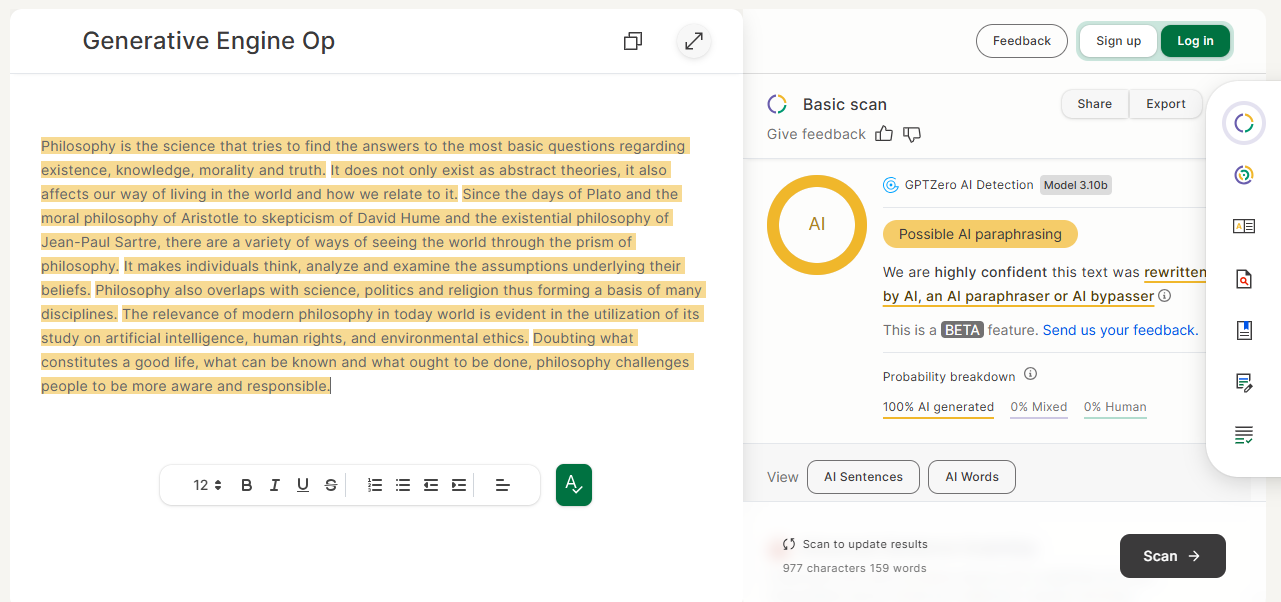This screenshot has height=602, width=1281.
Task: Open the checklist icon at sidebar bottom
Action: (x=1243, y=435)
